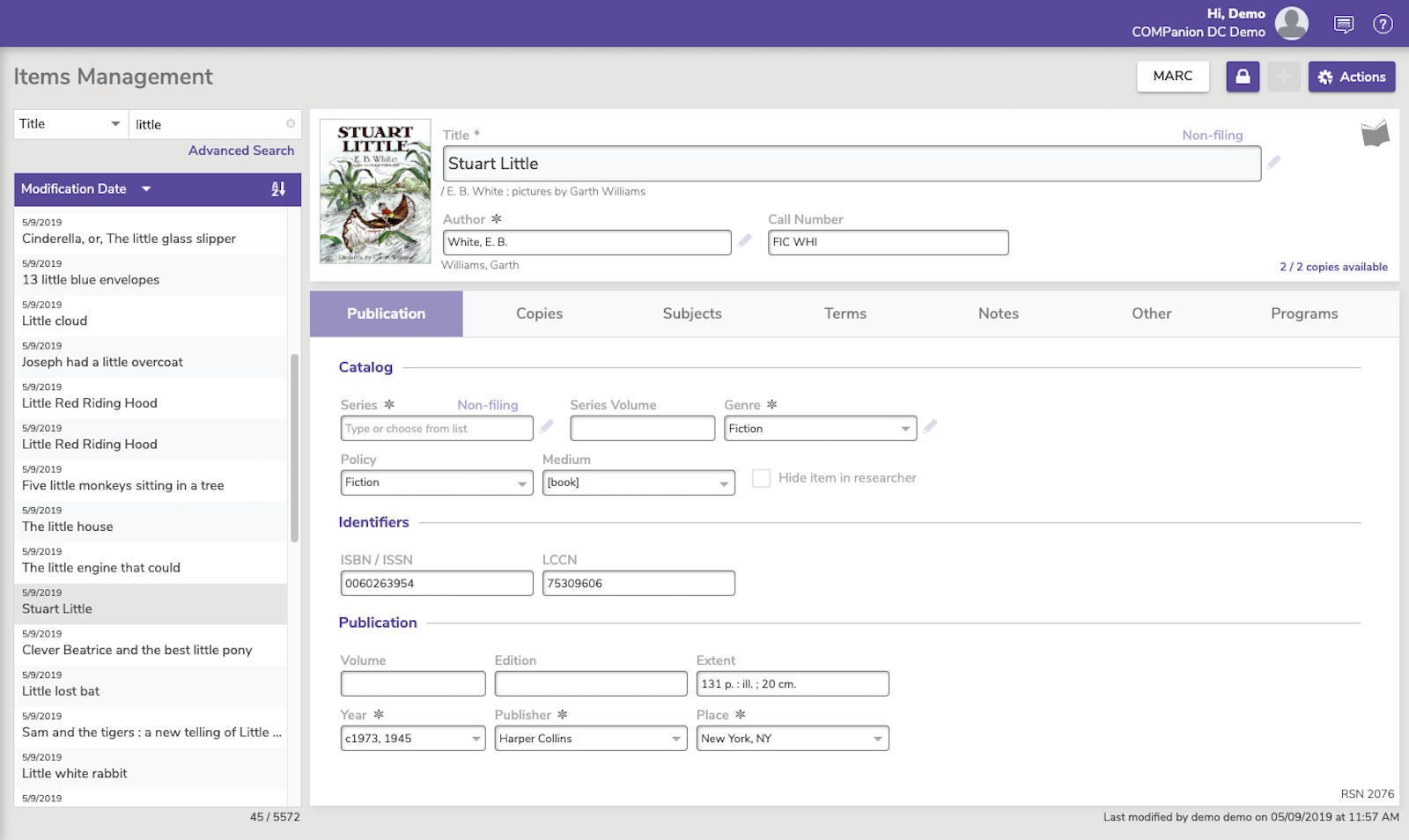Enable Hide item in researcher checkbox
This screenshot has height=840, width=1409.
[x=762, y=478]
